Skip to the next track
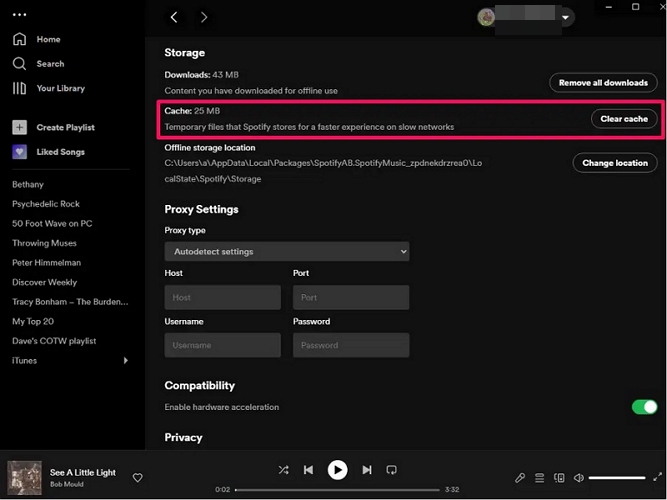The image size is (667, 500). click(367, 470)
